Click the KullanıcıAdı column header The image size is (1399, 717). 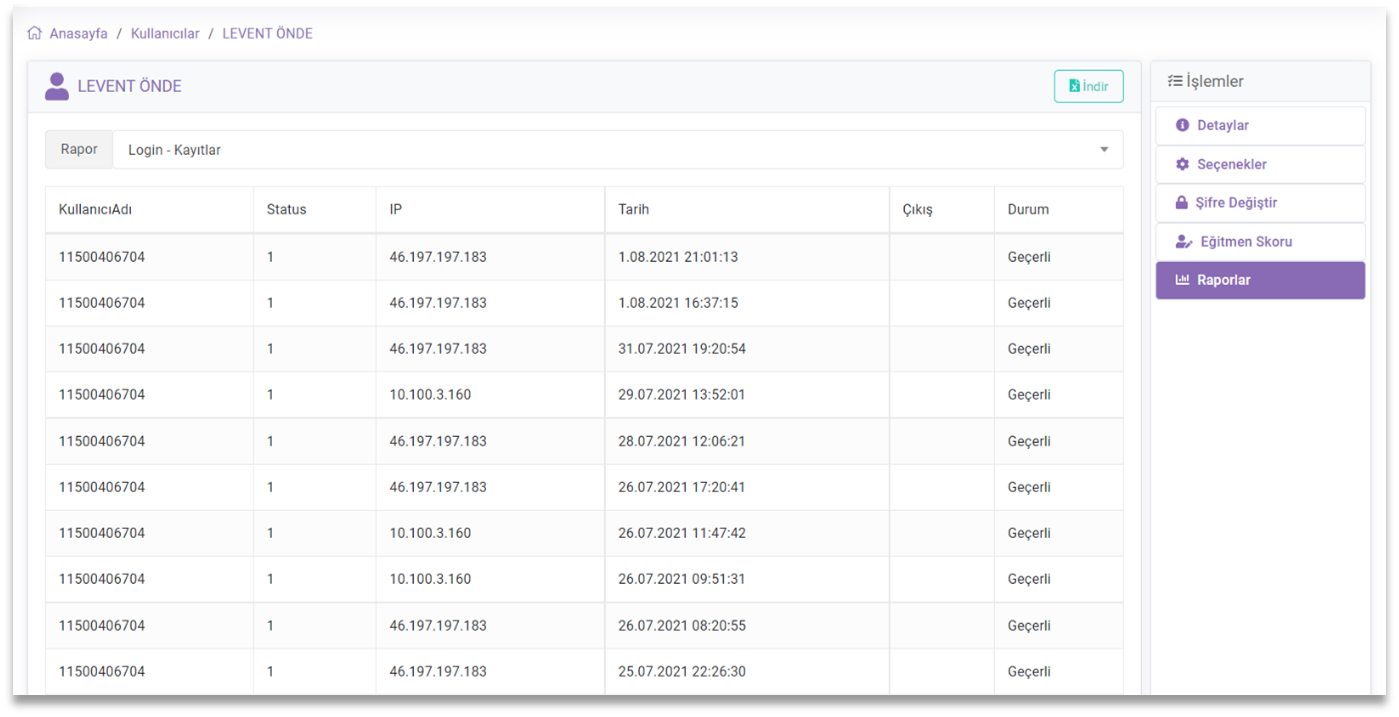point(95,210)
